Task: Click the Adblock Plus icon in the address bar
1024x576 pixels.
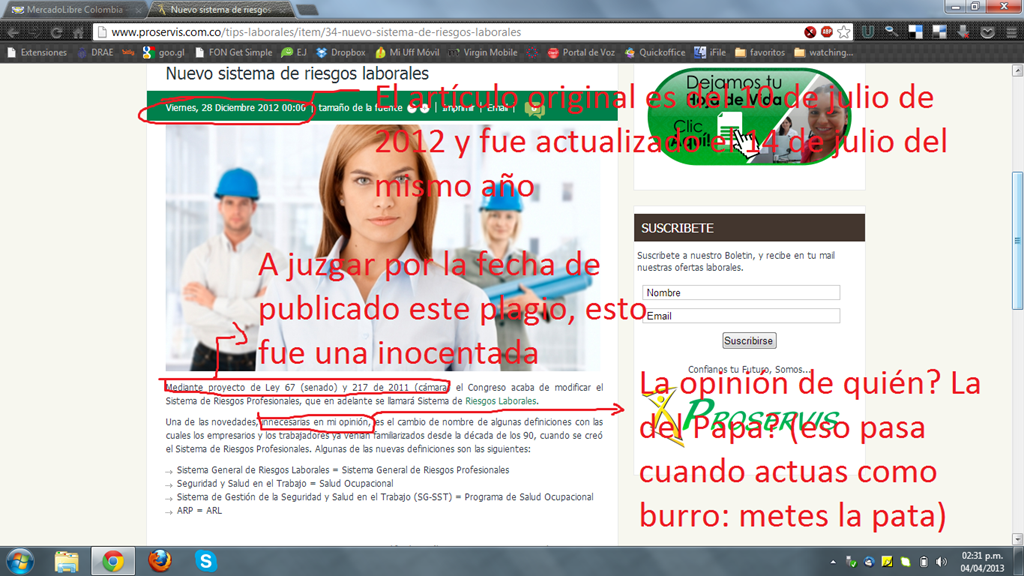Action: pyautogui.click(x=827, y=32)
